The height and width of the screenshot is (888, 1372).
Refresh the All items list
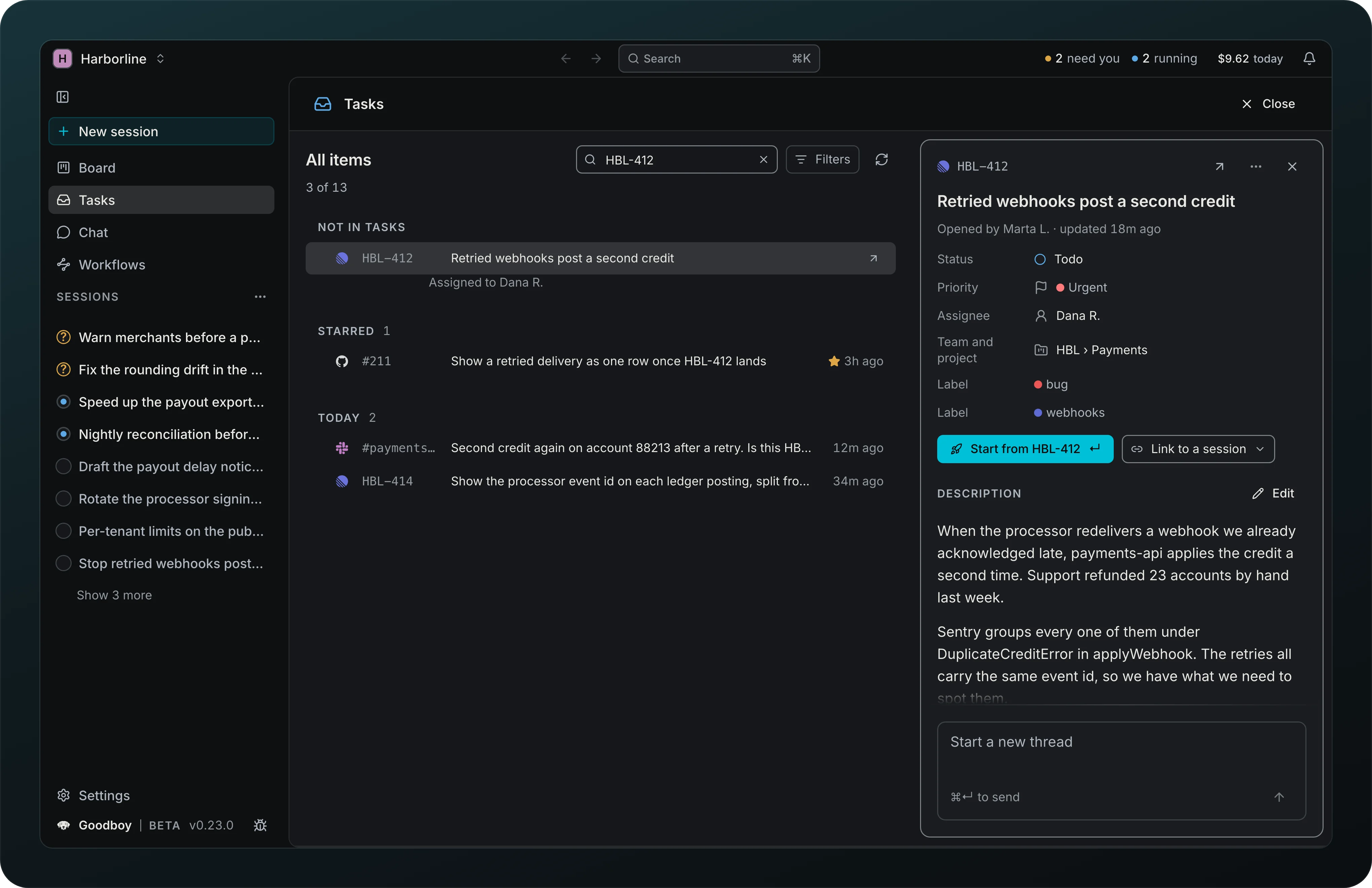point(881,160)
